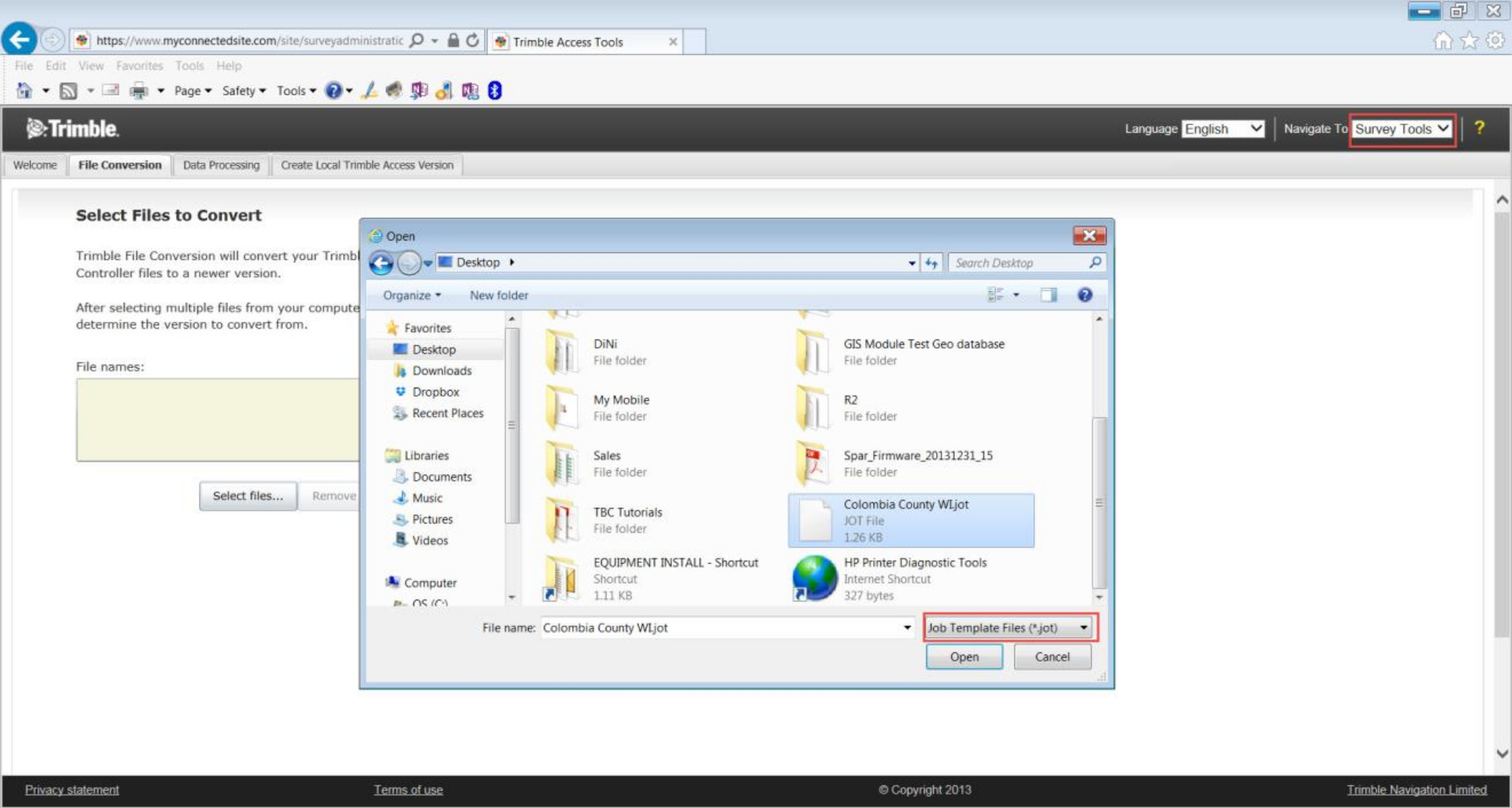This screenshot has height=808, width=1512.
Task: Click the File Conversion tab
Action: [x=120, y=165]
